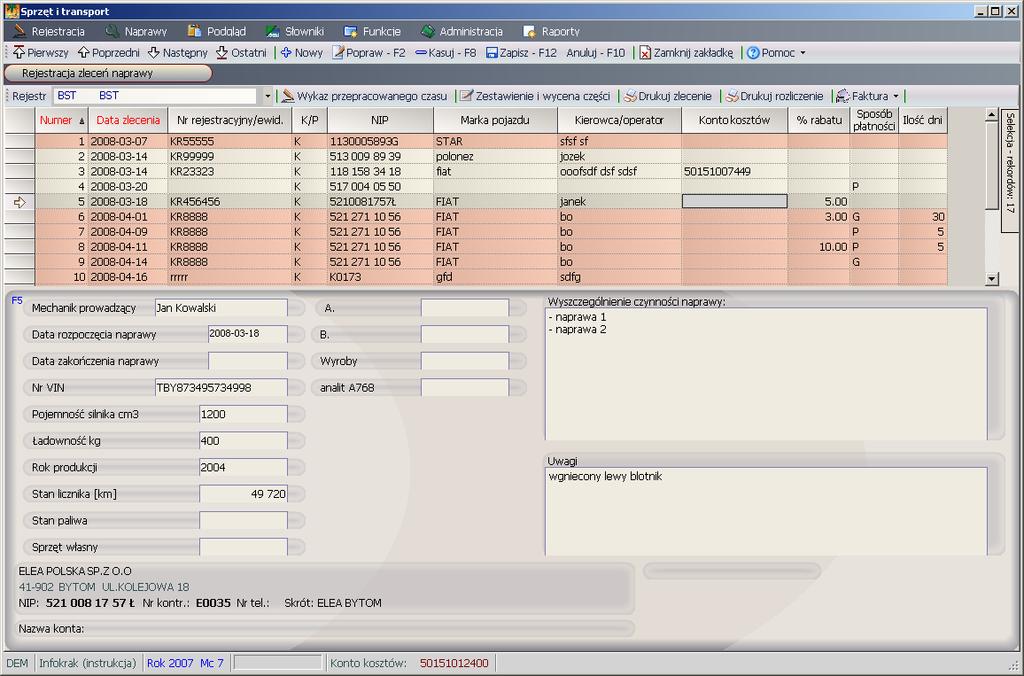Viewport: 1024px width, 676px height.
Task: Open the Pomoc help dropdown
Action: (x=776, y=53)
